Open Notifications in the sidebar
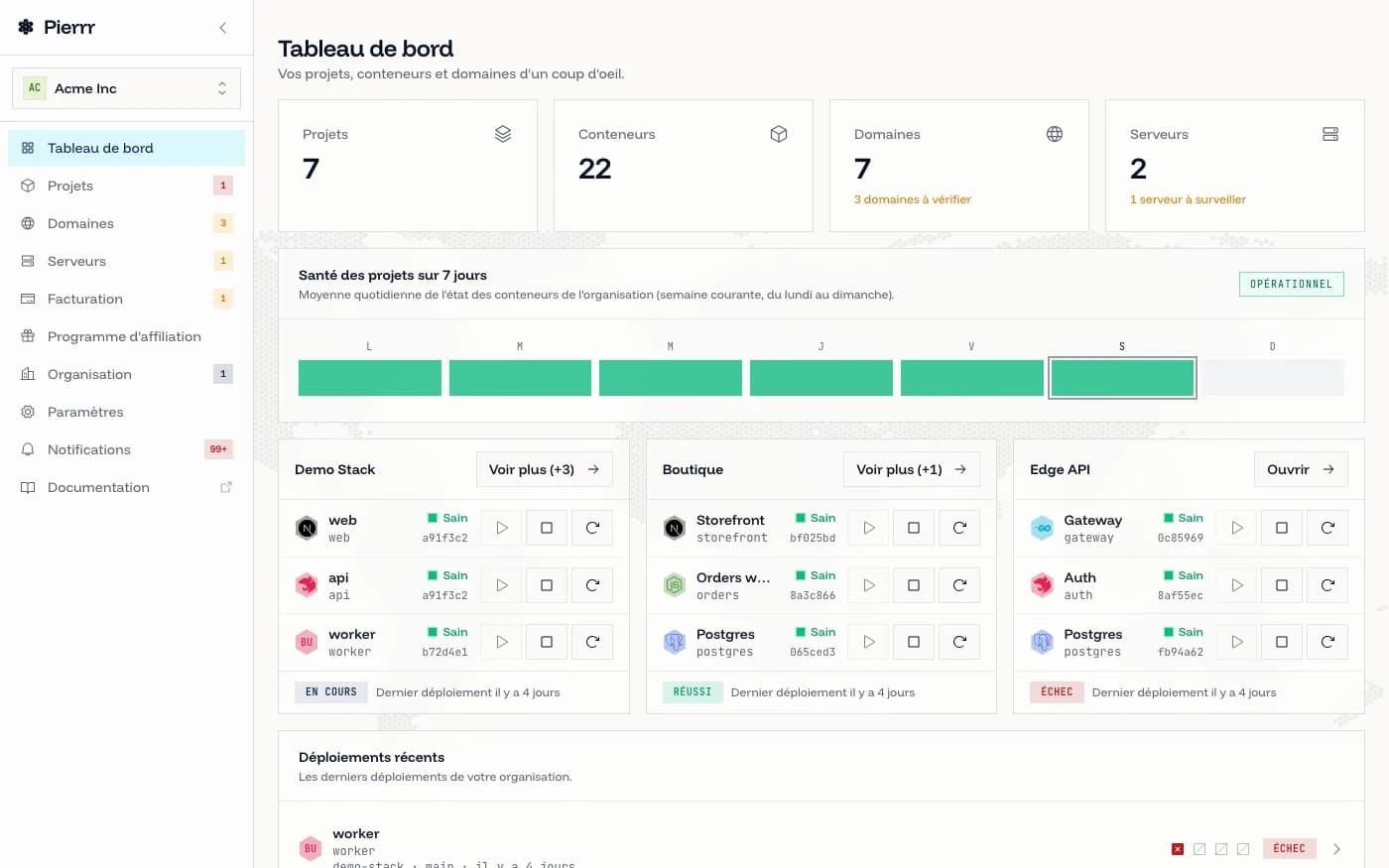The width and height of the screenshot is (1389, 868). click(126, 449)
